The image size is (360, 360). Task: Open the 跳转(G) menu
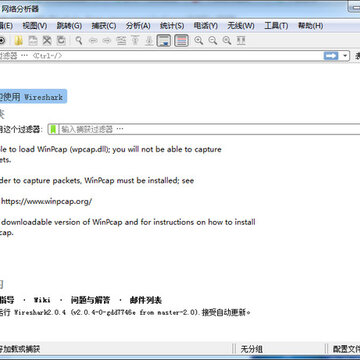69,26
